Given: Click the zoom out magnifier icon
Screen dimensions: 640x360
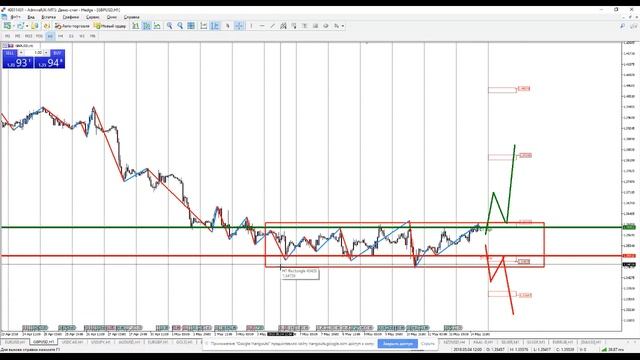Looking at the screenshot, I should (x=180, y=26).
